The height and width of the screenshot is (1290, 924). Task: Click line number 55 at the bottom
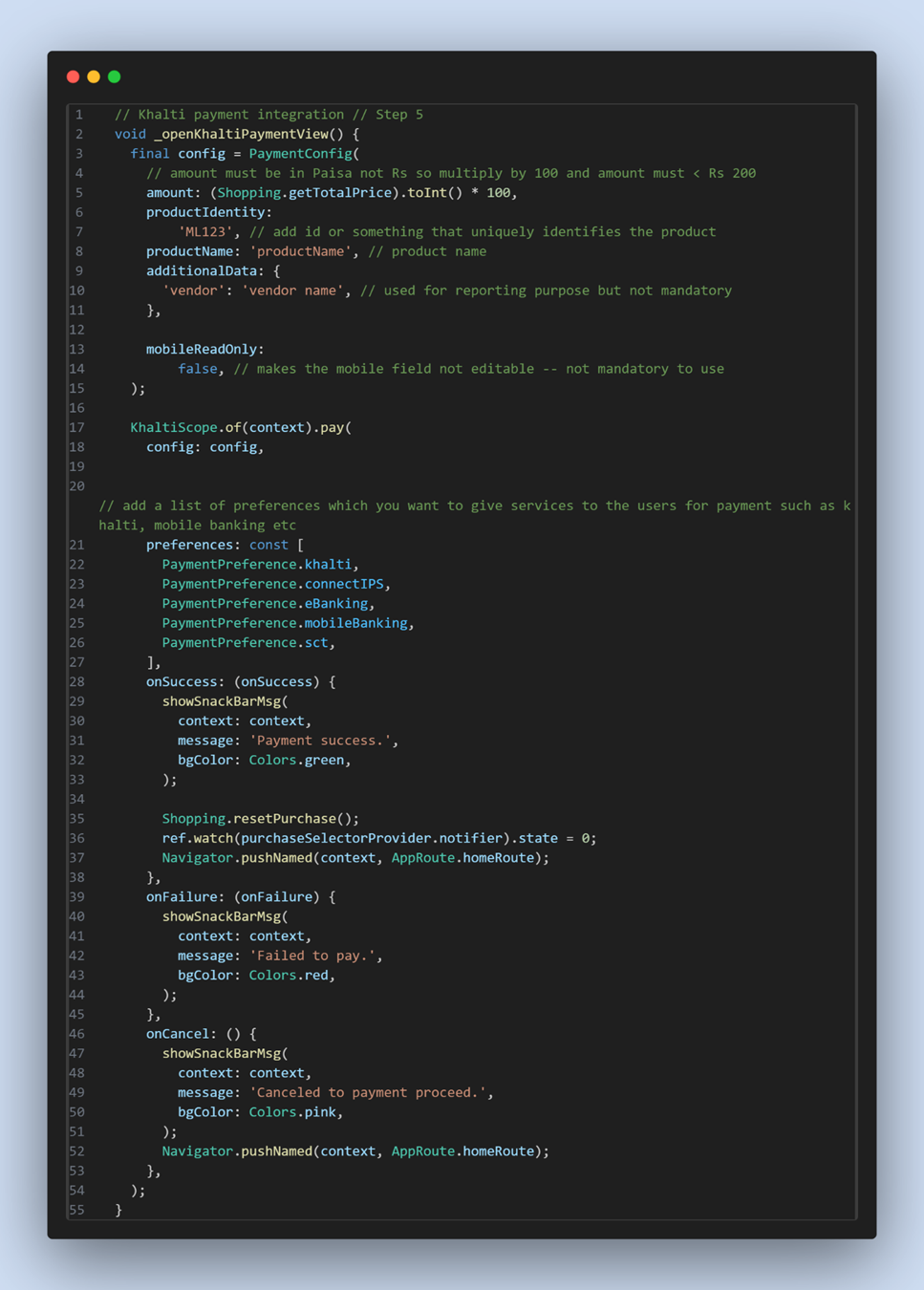(76, 1210)
